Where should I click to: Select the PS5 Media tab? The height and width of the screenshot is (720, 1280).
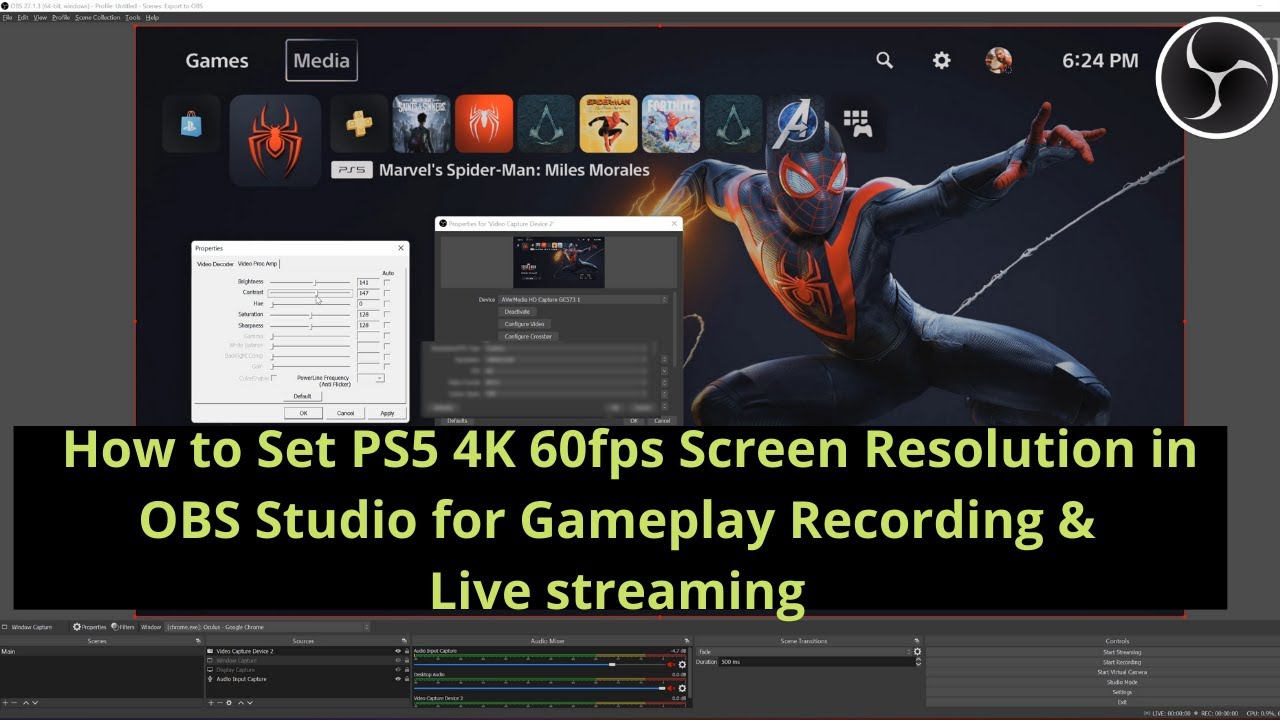[x=321, y=61]
